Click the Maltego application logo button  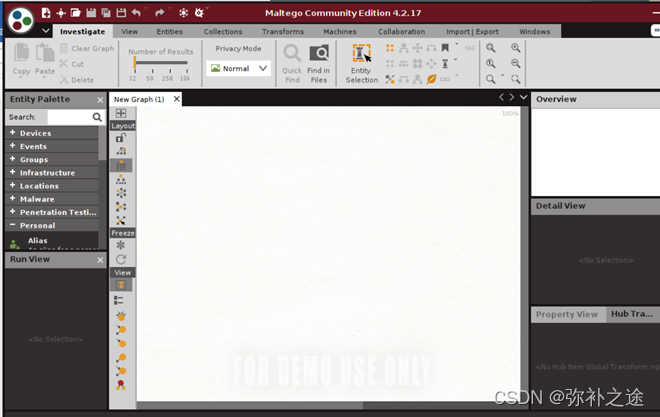(21, 20)
